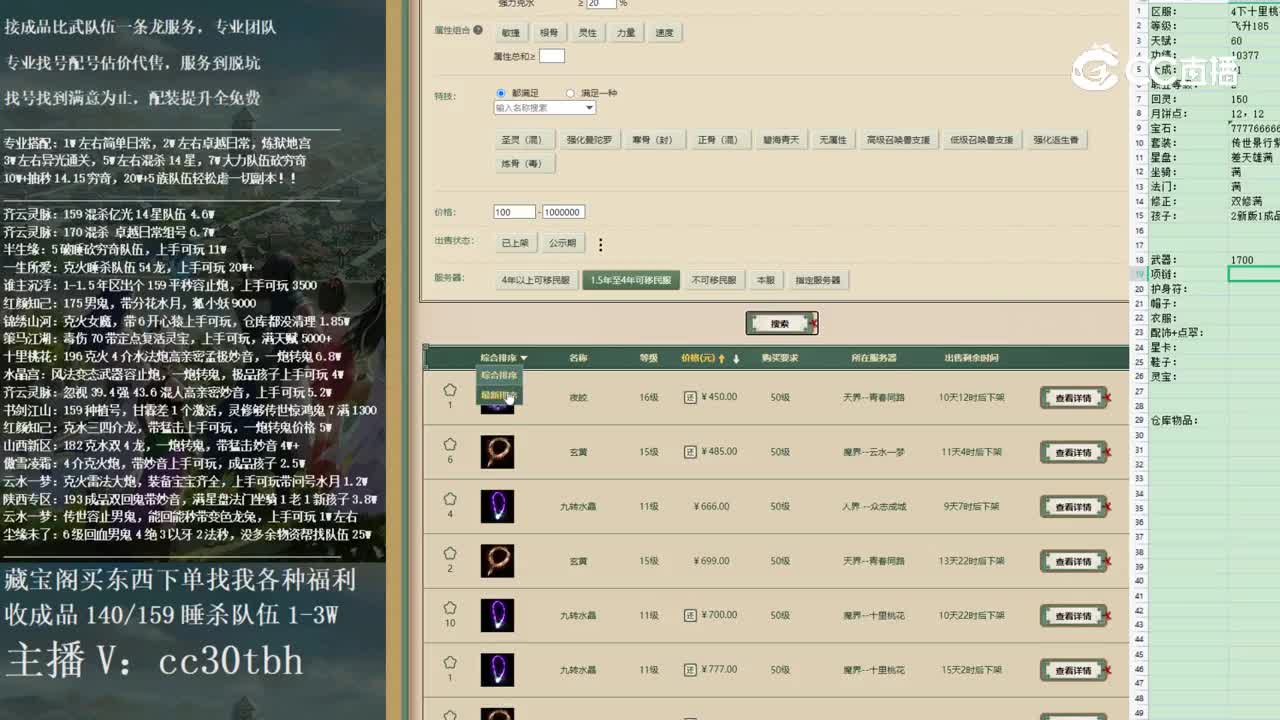Click the ascending sort arrow on 价格(元)
The width and height of the screenshot is (1280, 720).
coord(722,358)
